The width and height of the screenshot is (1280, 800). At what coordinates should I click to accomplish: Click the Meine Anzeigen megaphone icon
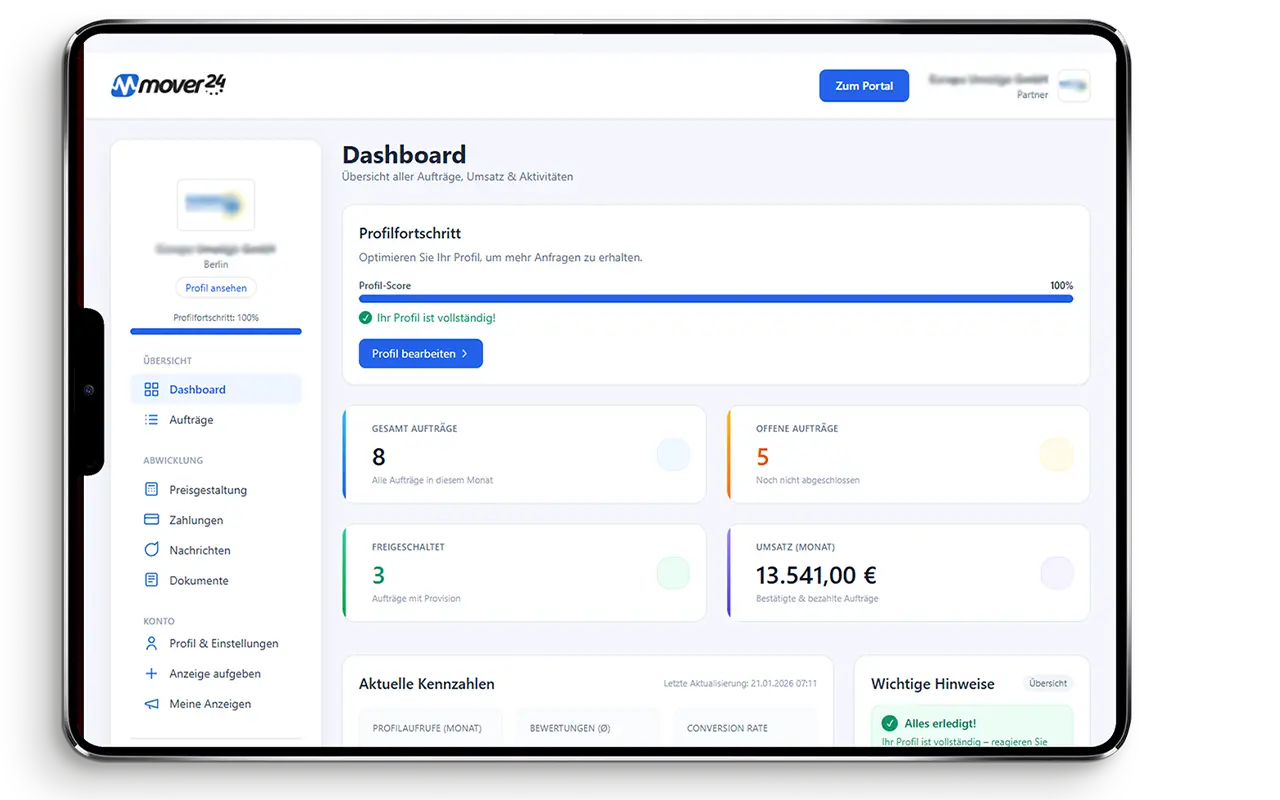(x=151, y=703)
